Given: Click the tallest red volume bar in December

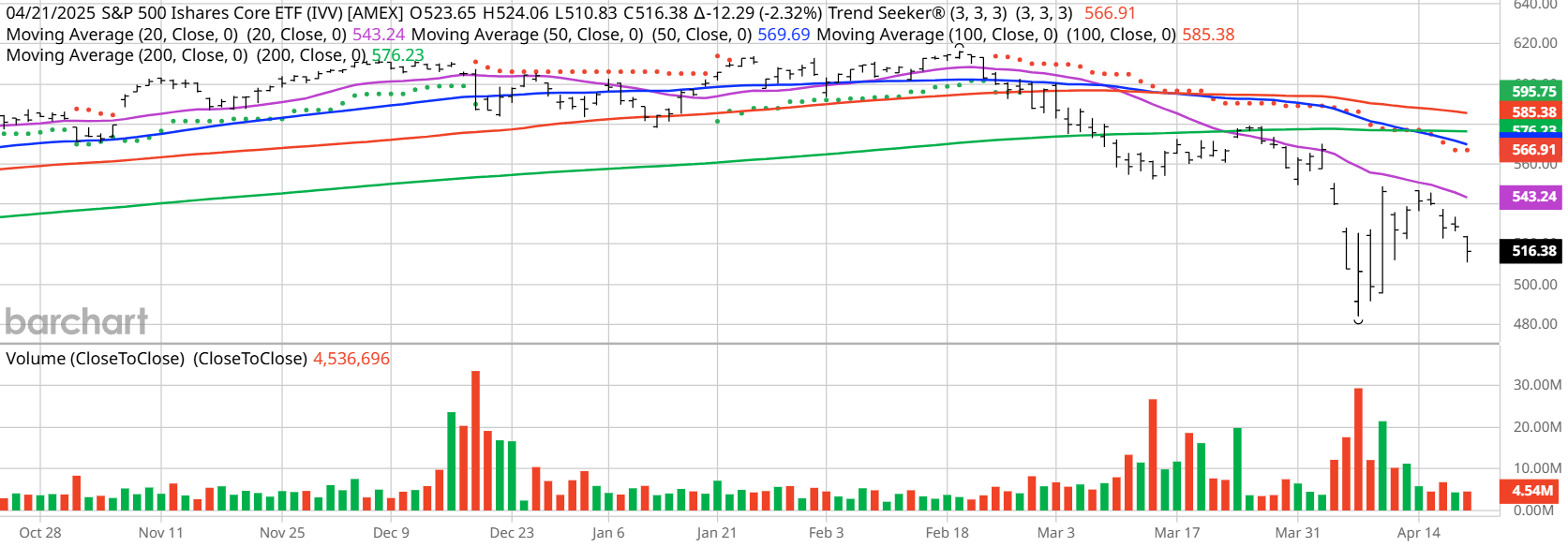Looking at the screenshot, I should click(475, 440).
